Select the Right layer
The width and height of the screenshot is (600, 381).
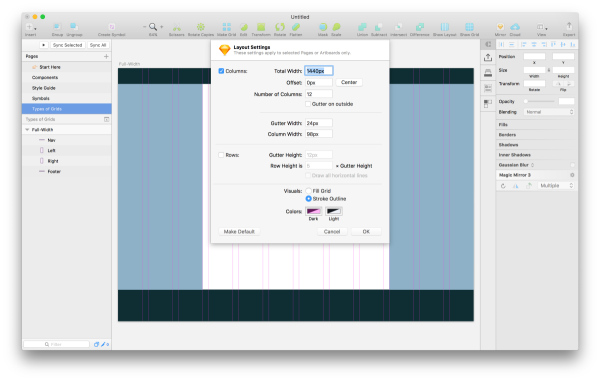coord(67,161)
